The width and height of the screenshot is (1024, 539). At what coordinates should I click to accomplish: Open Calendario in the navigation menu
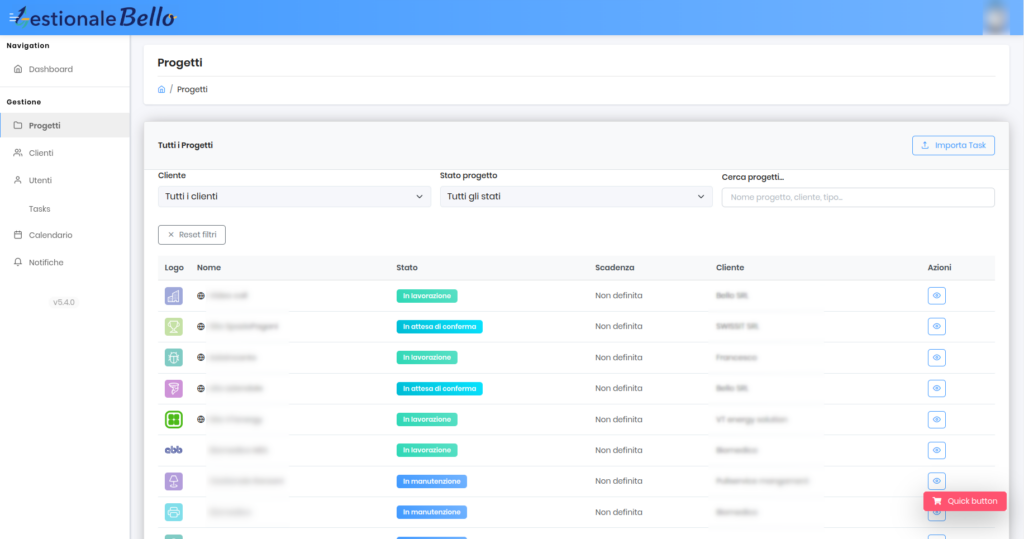50,235
